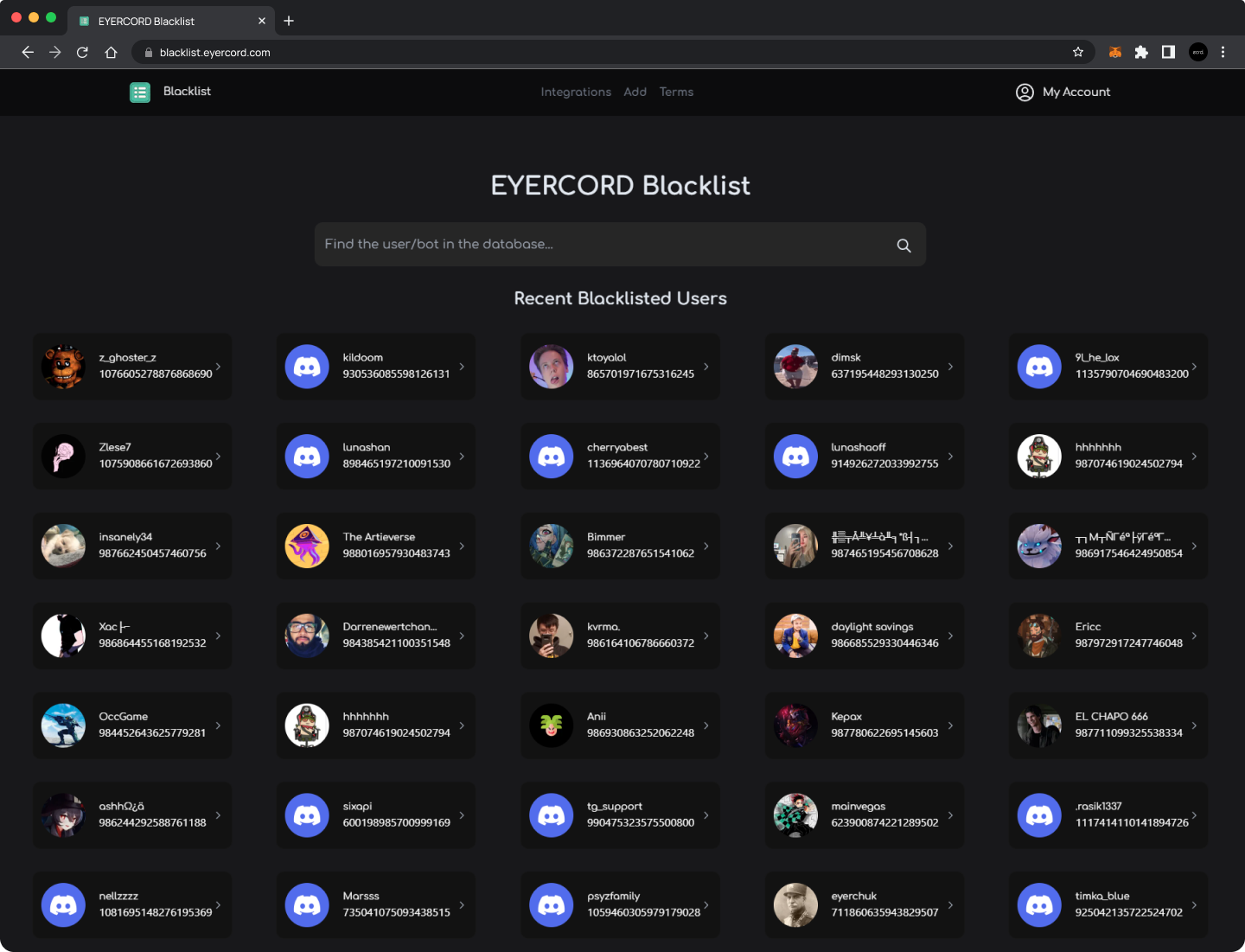This screenshot has height=952, width=1245.
Task: Select the EYERCORD Blacklist browser tab
Action: pos(170,21)
